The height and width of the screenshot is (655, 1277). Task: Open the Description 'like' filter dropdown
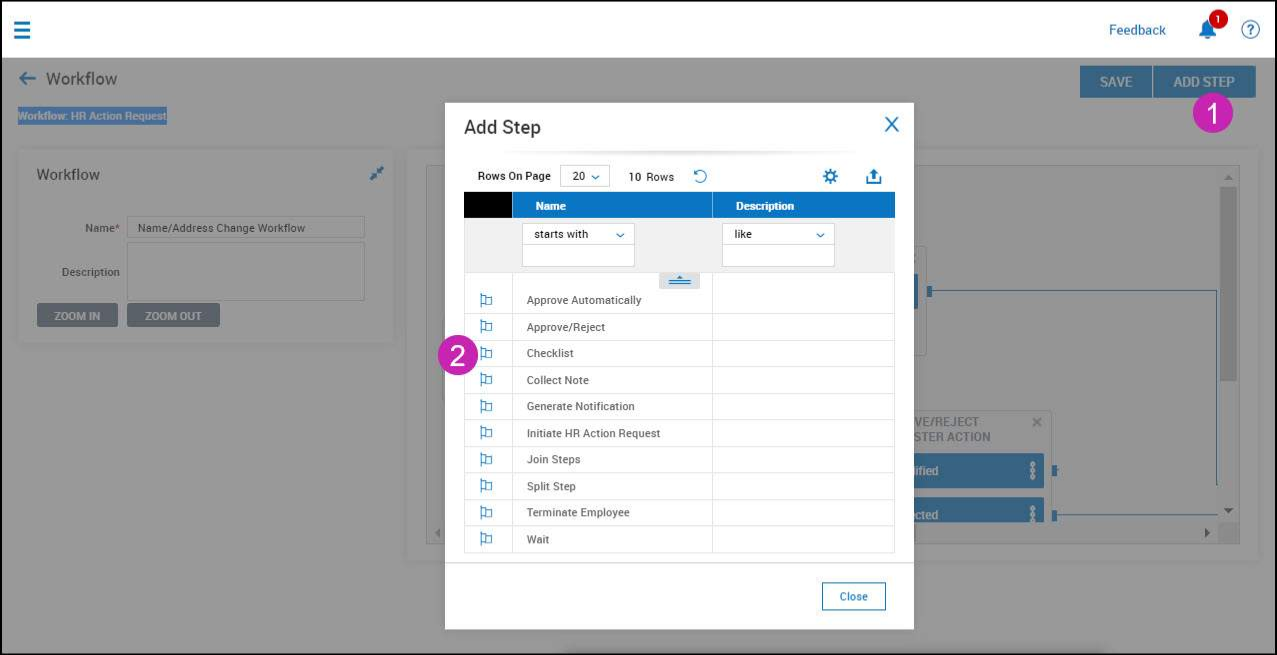coord(778,234)
